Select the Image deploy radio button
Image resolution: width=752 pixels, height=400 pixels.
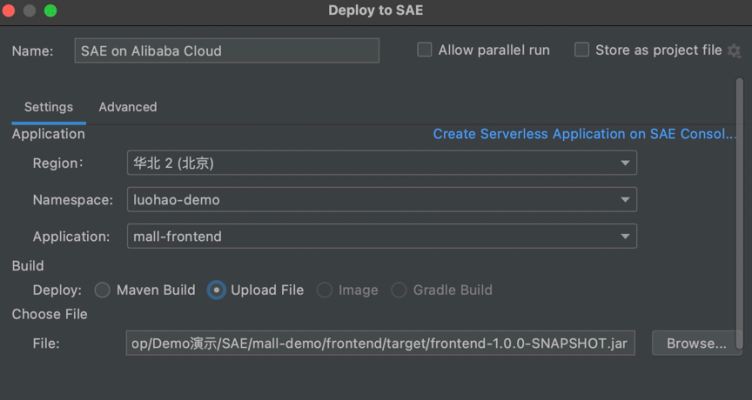(x=325, y=290)
